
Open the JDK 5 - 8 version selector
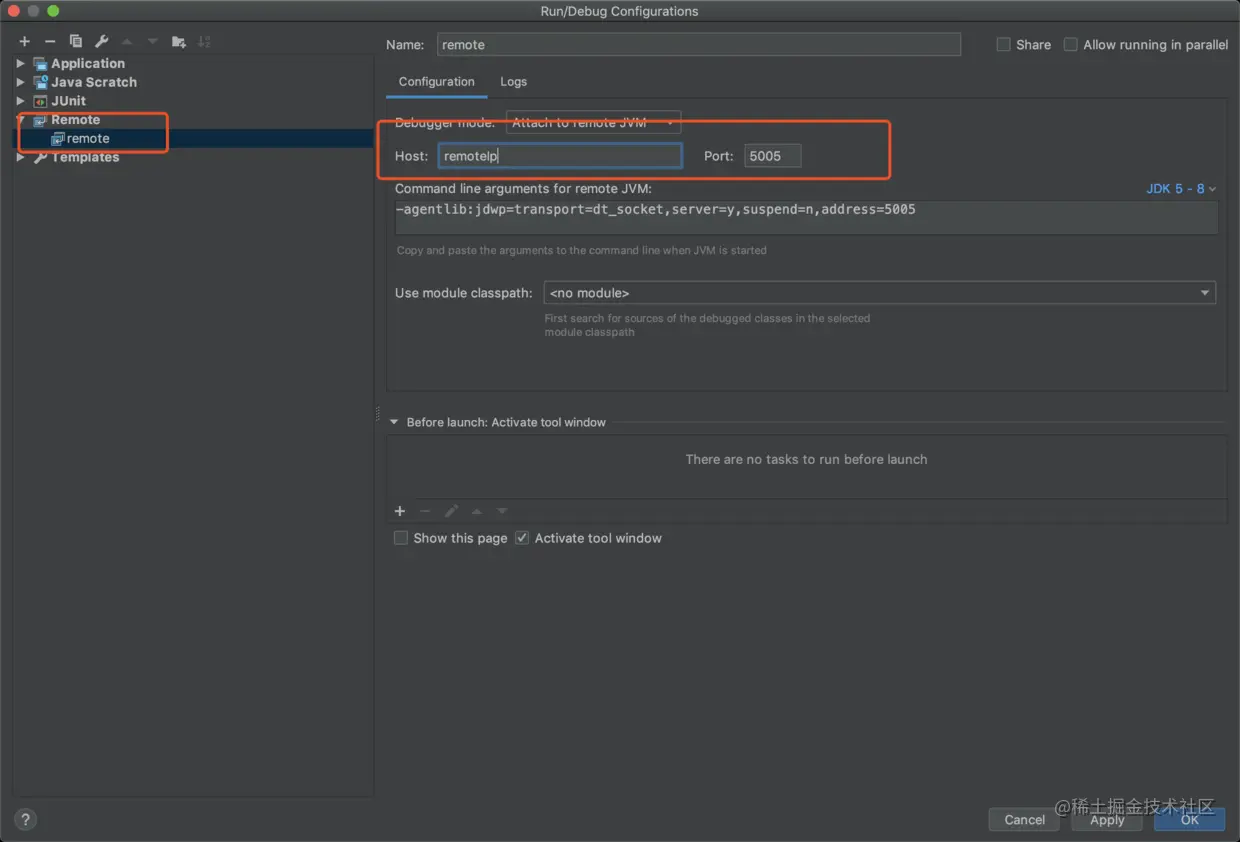point(1181,188)
